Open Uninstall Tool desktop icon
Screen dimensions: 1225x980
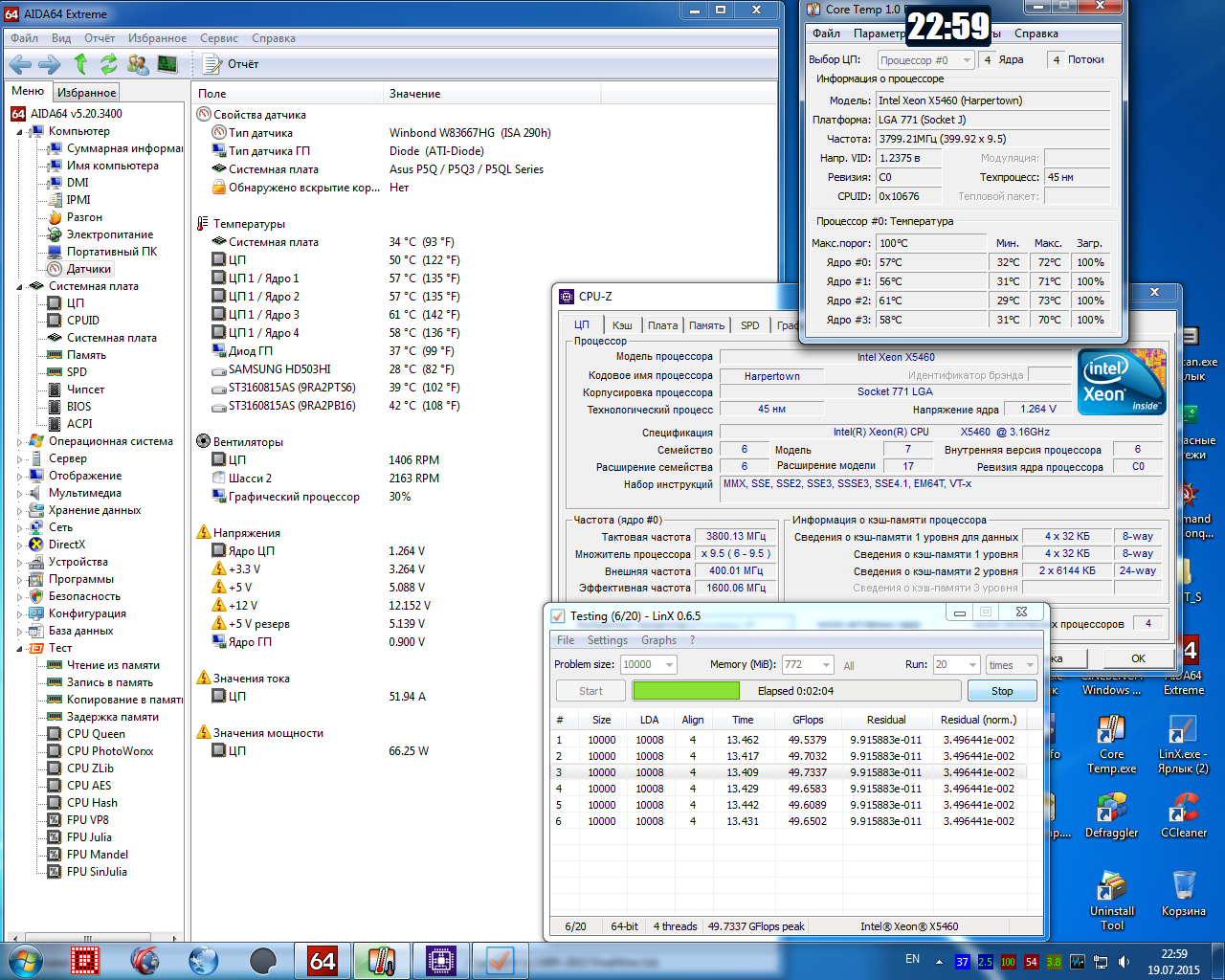coord(1111,901)
